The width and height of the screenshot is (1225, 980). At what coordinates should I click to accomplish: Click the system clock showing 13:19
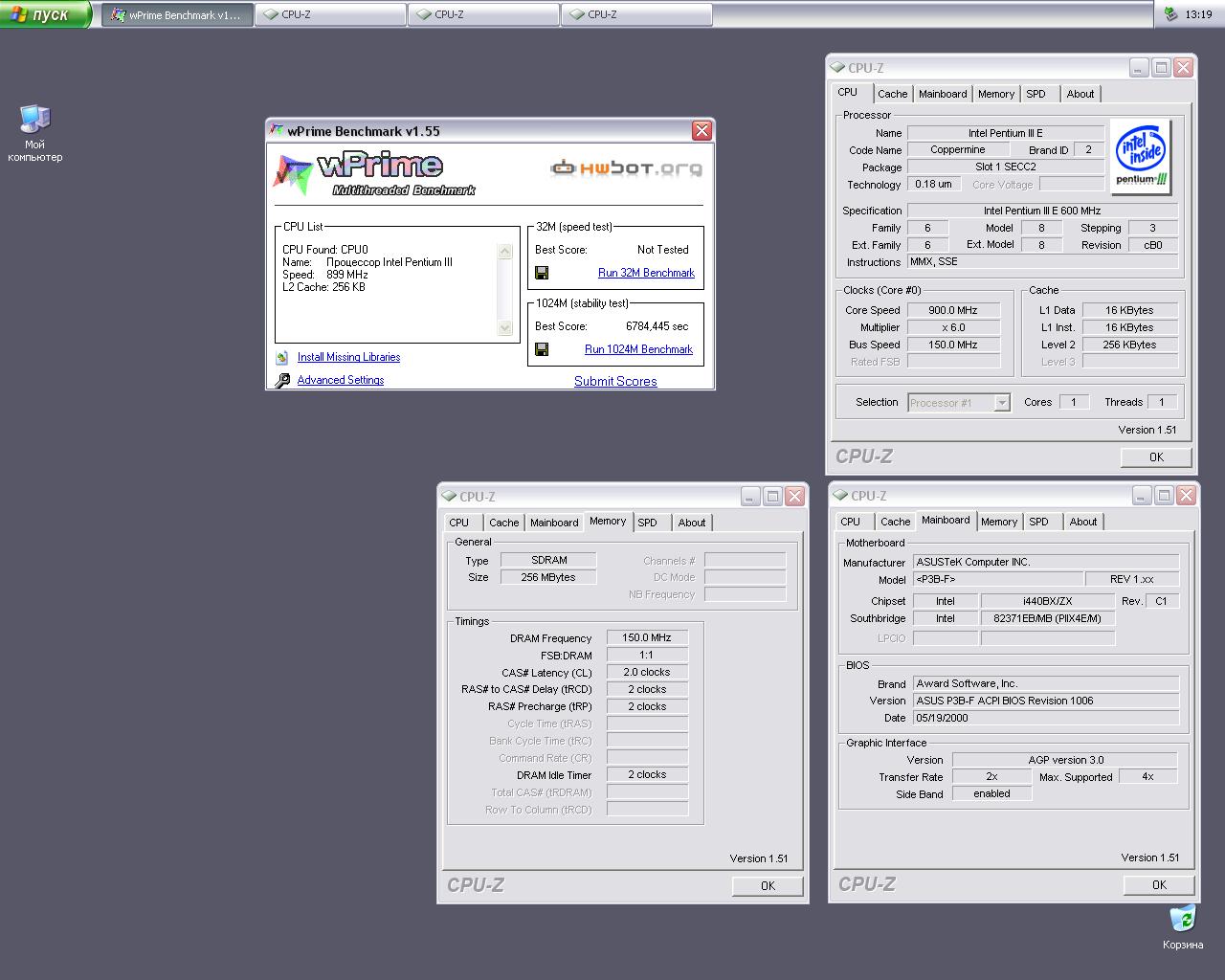[1198, 14]
